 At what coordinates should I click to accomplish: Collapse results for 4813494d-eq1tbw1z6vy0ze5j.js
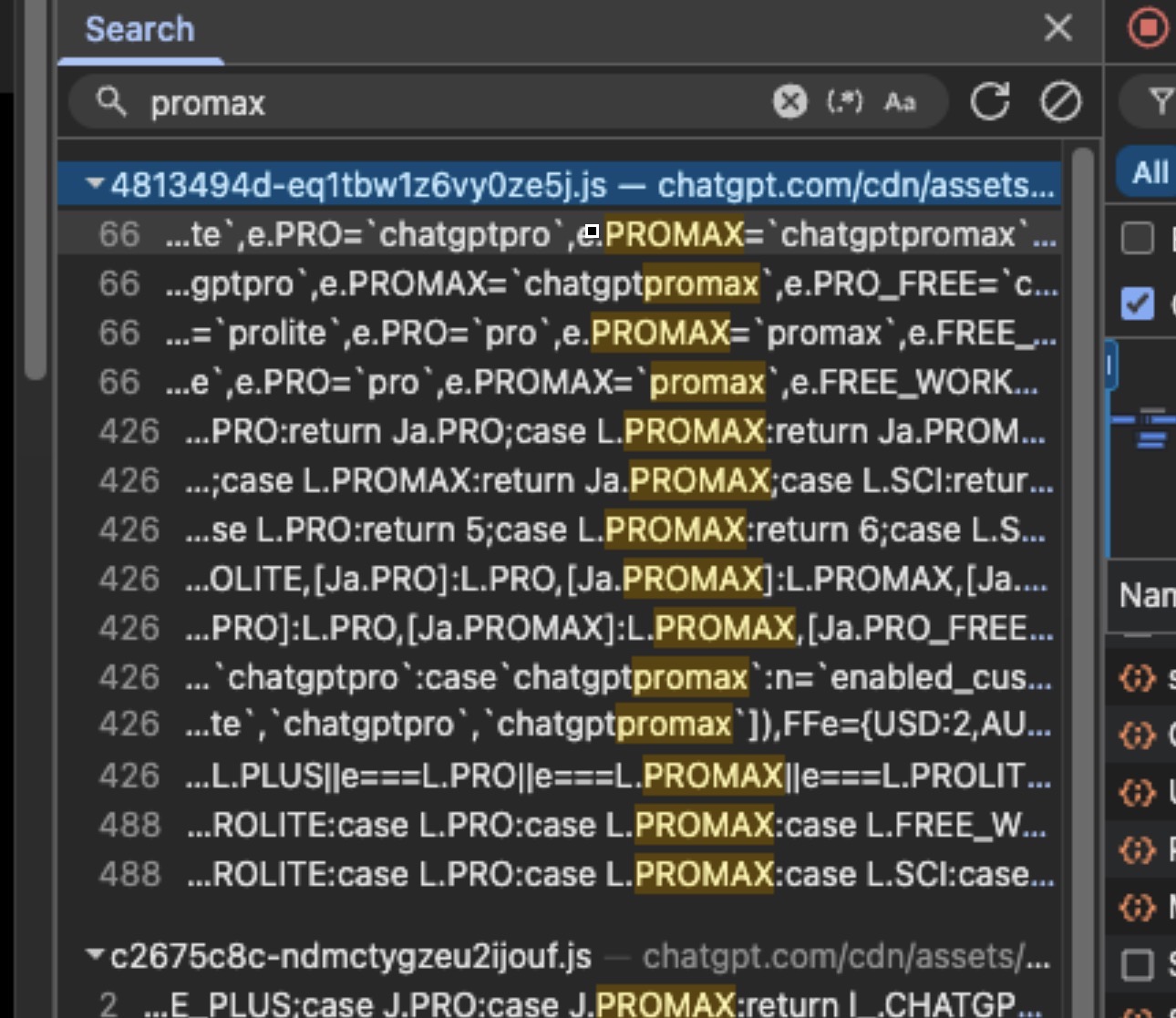(94, 185)
